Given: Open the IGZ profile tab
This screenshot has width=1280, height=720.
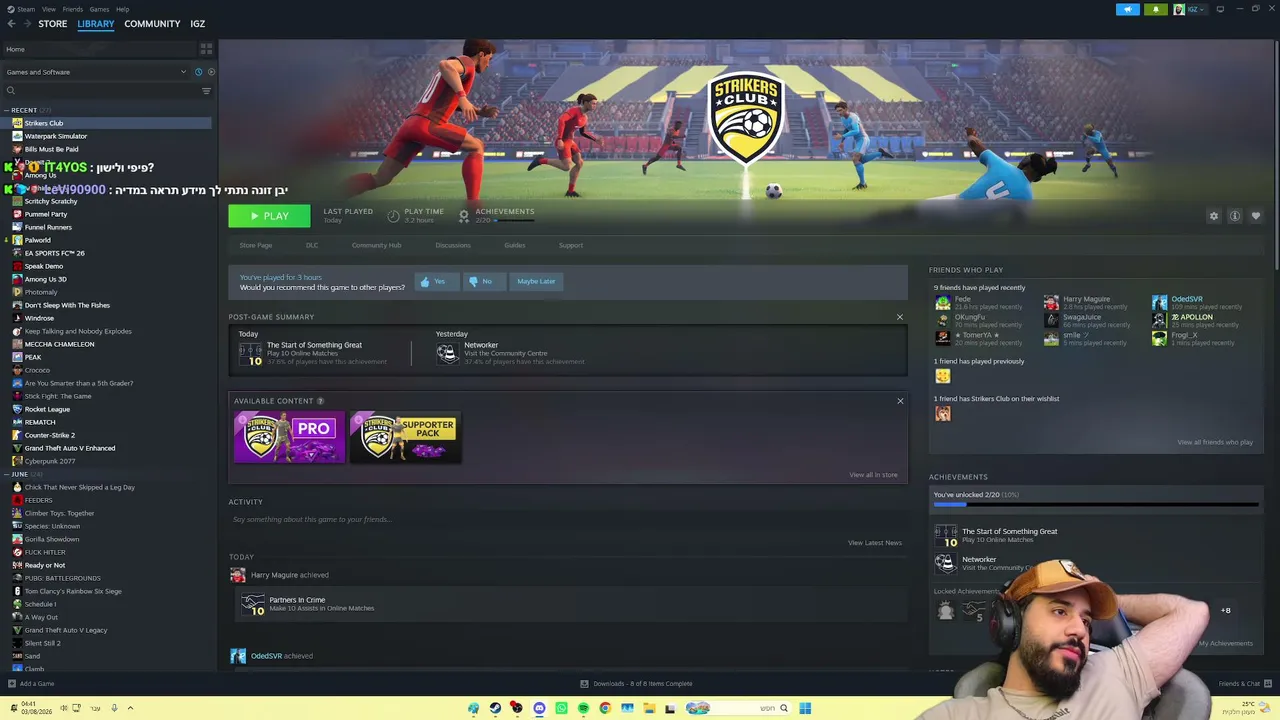Looking at the screenshot, I should (x=198, y=24).
